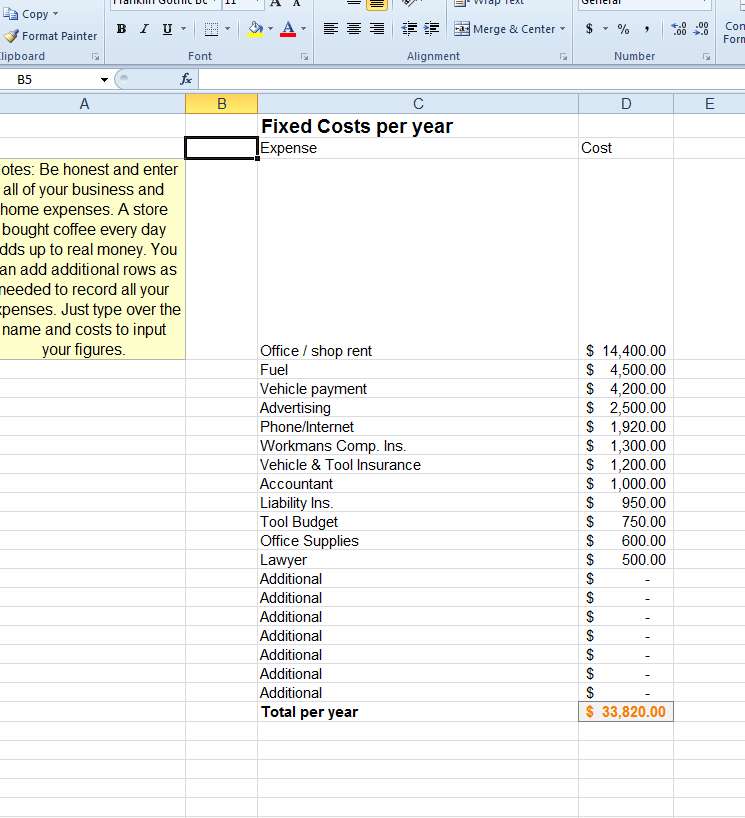
Task: Click the increase indent icon
Action: point(431,29)
